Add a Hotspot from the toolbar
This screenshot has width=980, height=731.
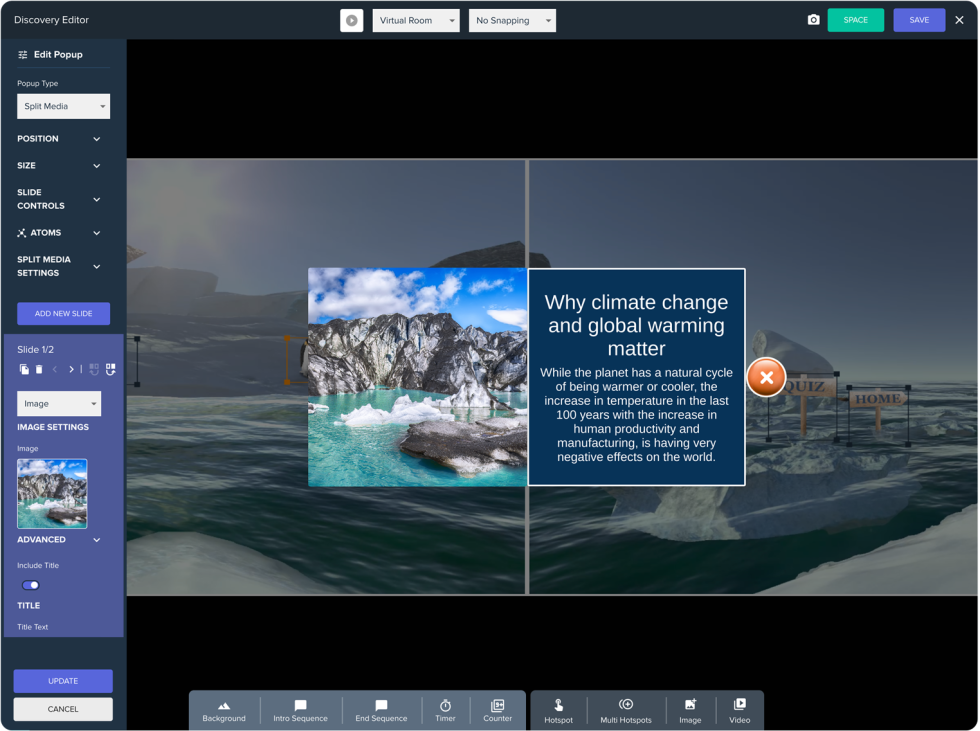click(x=558, y=710)
